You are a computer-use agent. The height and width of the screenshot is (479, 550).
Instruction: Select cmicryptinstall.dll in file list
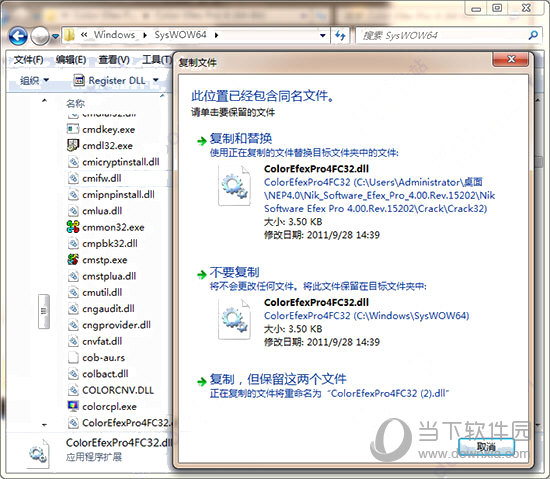(113, 162)
